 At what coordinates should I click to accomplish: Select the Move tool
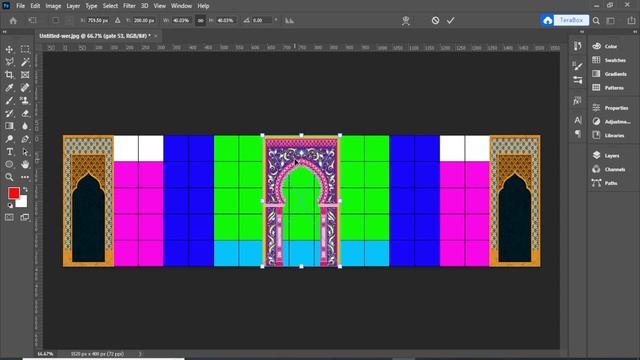pos(9,49)
